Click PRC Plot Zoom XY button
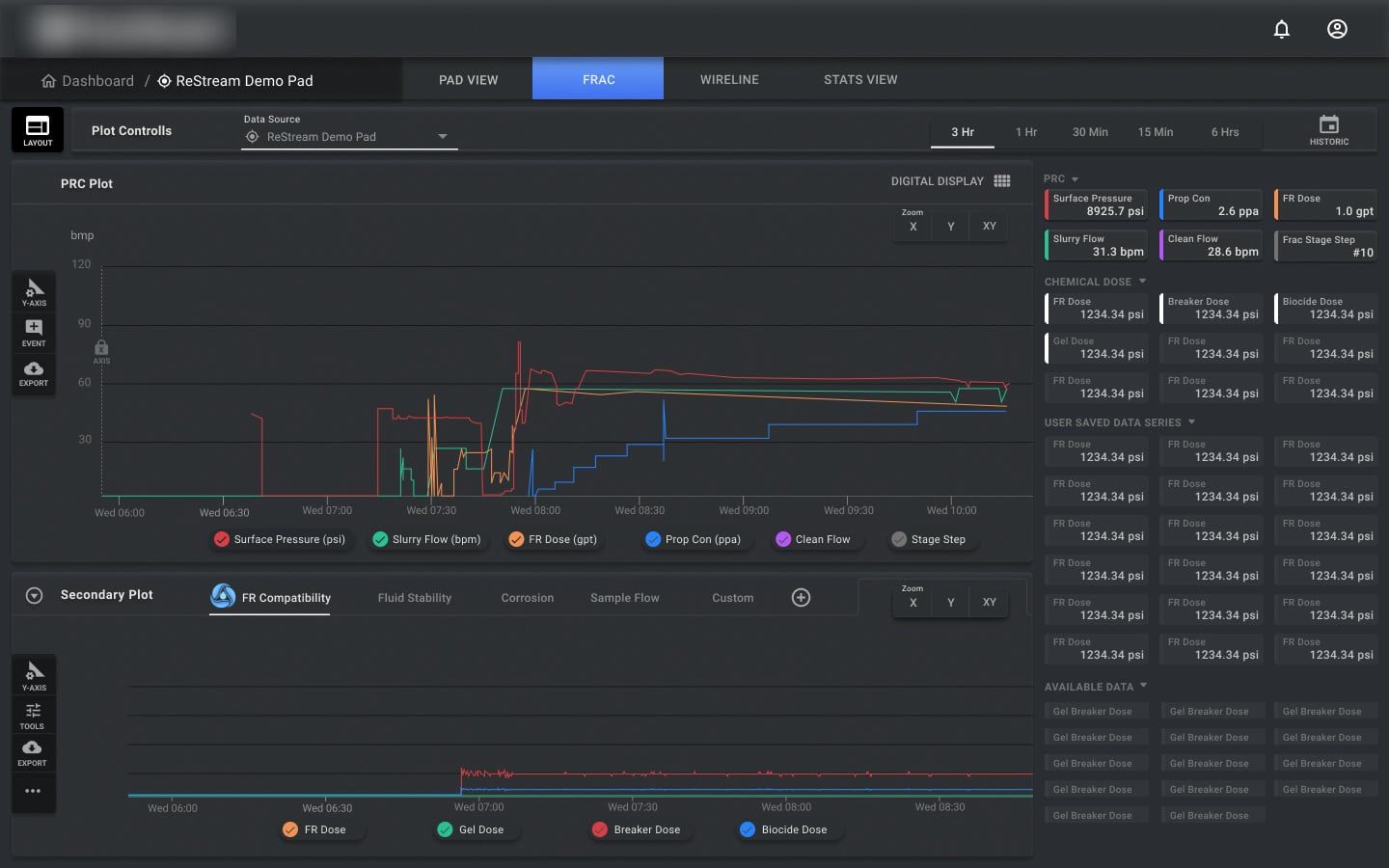 point(990,227)
